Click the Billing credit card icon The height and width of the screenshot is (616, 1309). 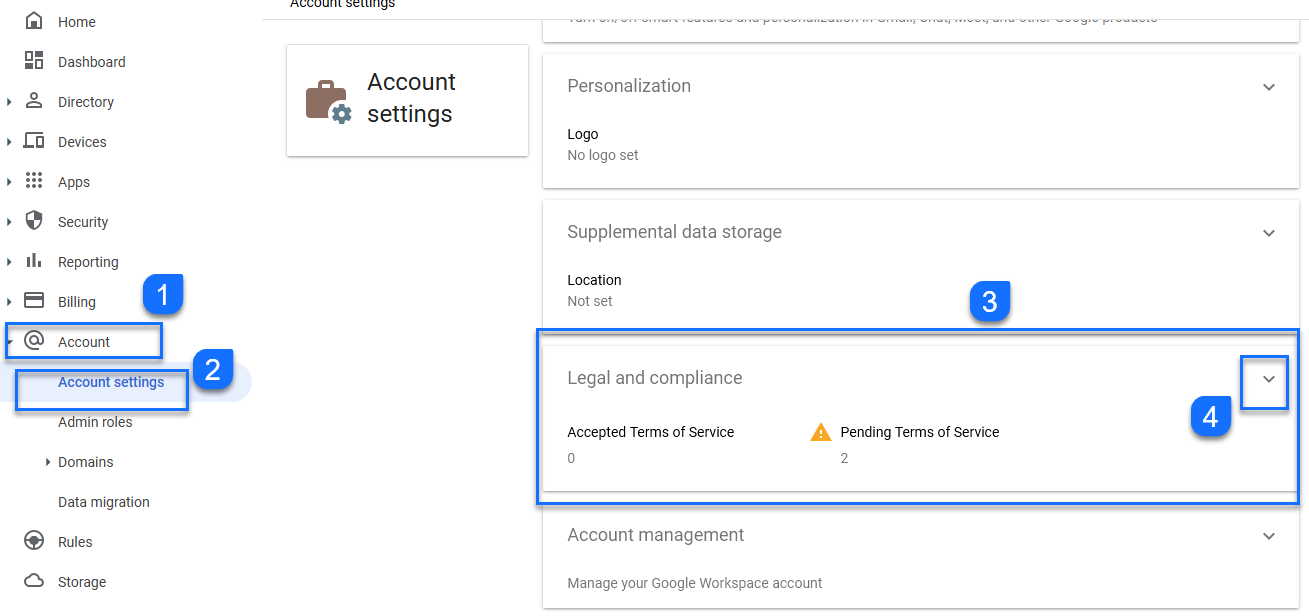pos(34,301)
